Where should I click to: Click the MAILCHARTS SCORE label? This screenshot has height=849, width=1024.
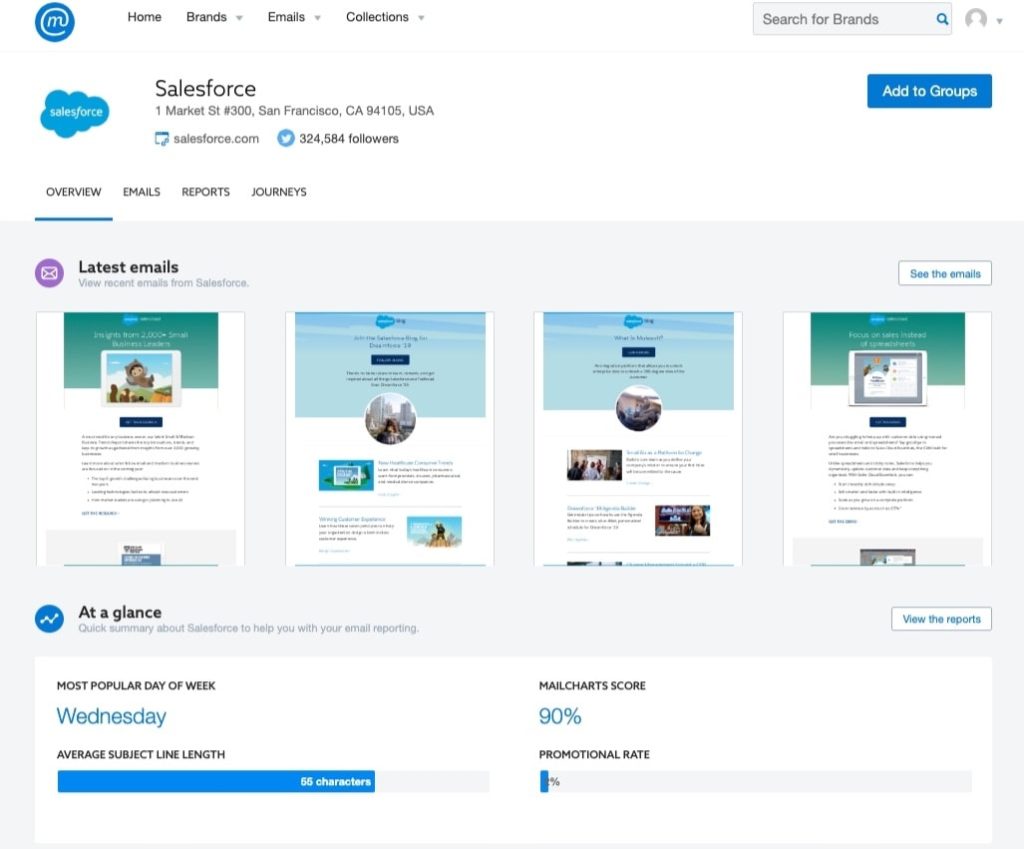click(x=592, y=686)
